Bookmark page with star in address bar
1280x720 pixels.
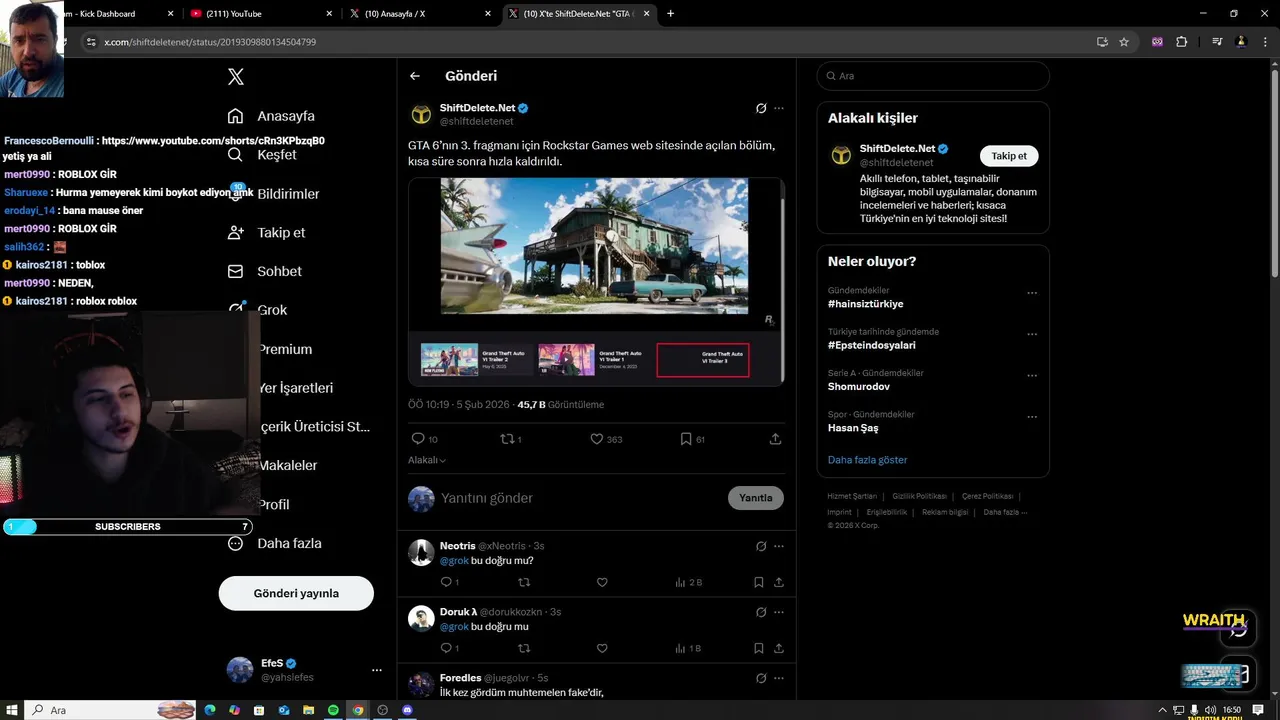1124,42
